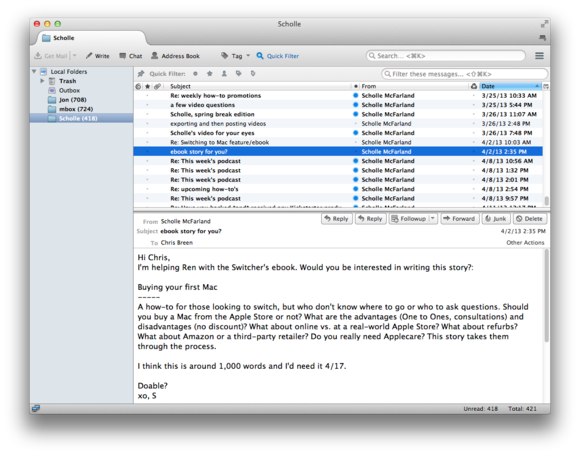Click the online status icon in status bar

tap(36, 408)
